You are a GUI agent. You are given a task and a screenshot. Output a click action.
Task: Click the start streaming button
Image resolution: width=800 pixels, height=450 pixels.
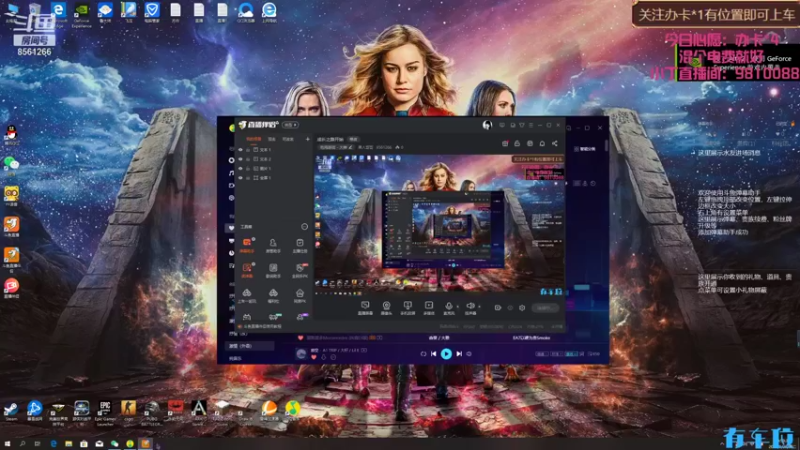tap(544, 308)
